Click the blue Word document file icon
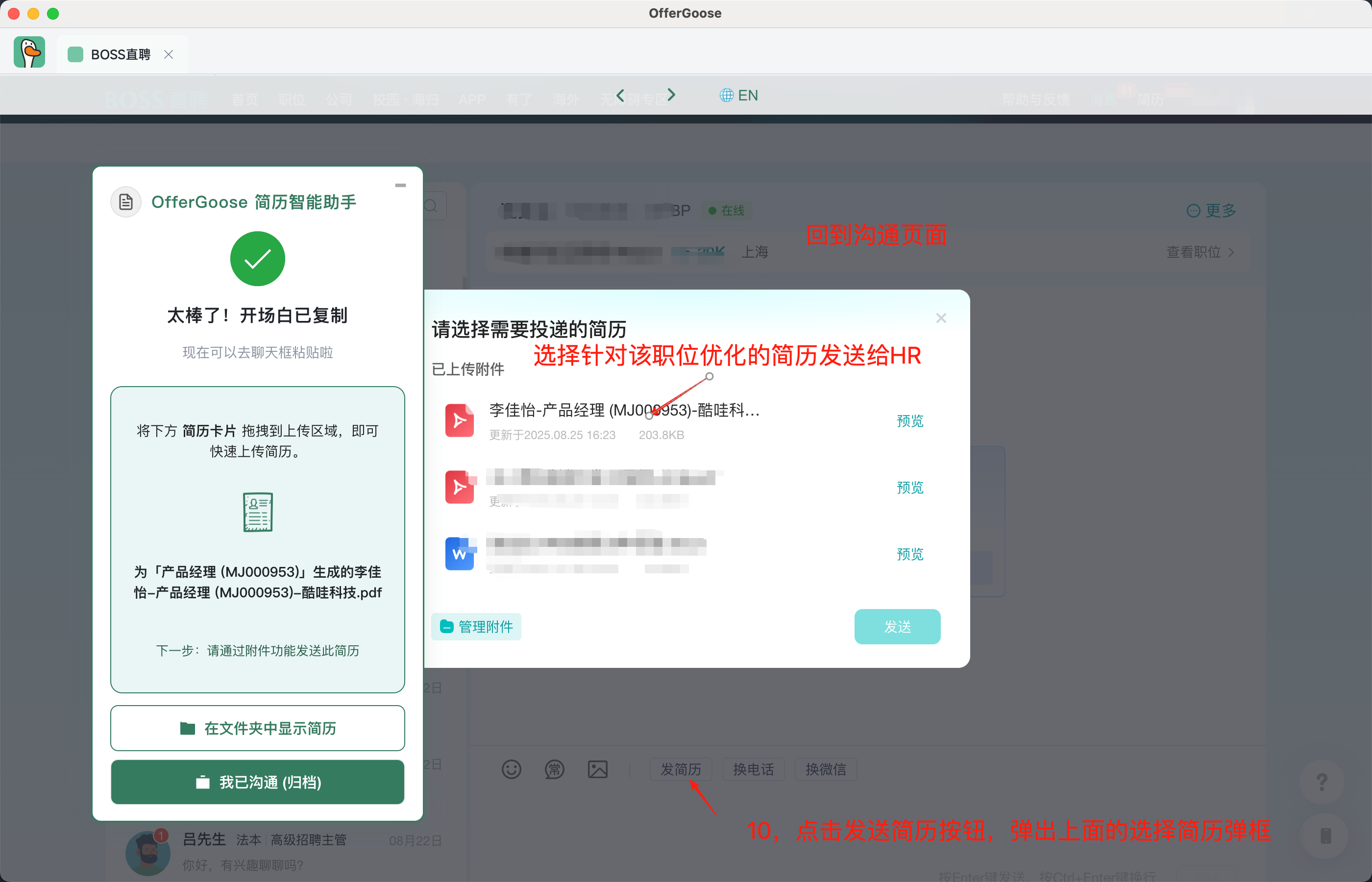 tap(459, 554)
